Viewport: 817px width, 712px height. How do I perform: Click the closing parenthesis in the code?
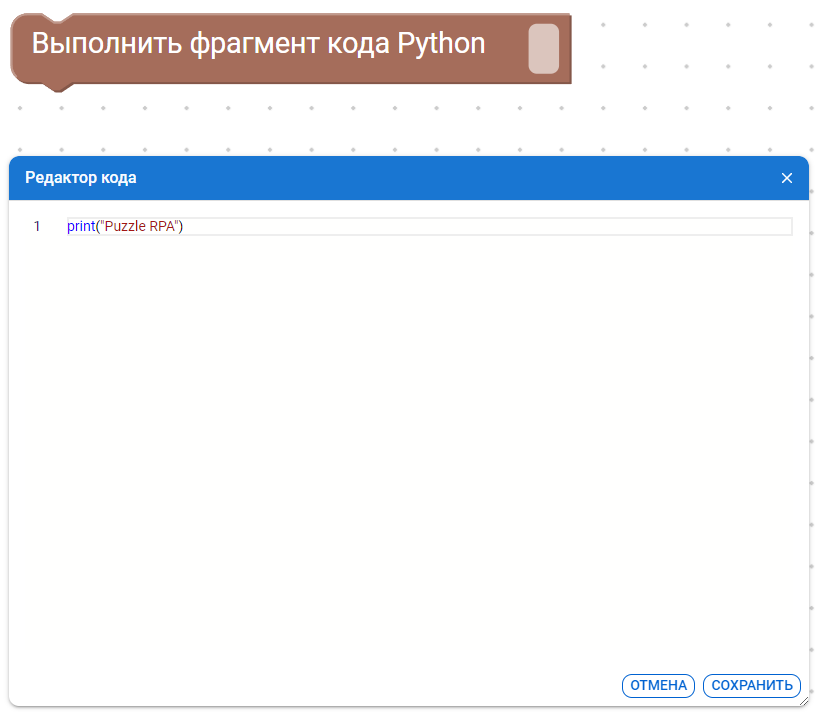[182, 226]
